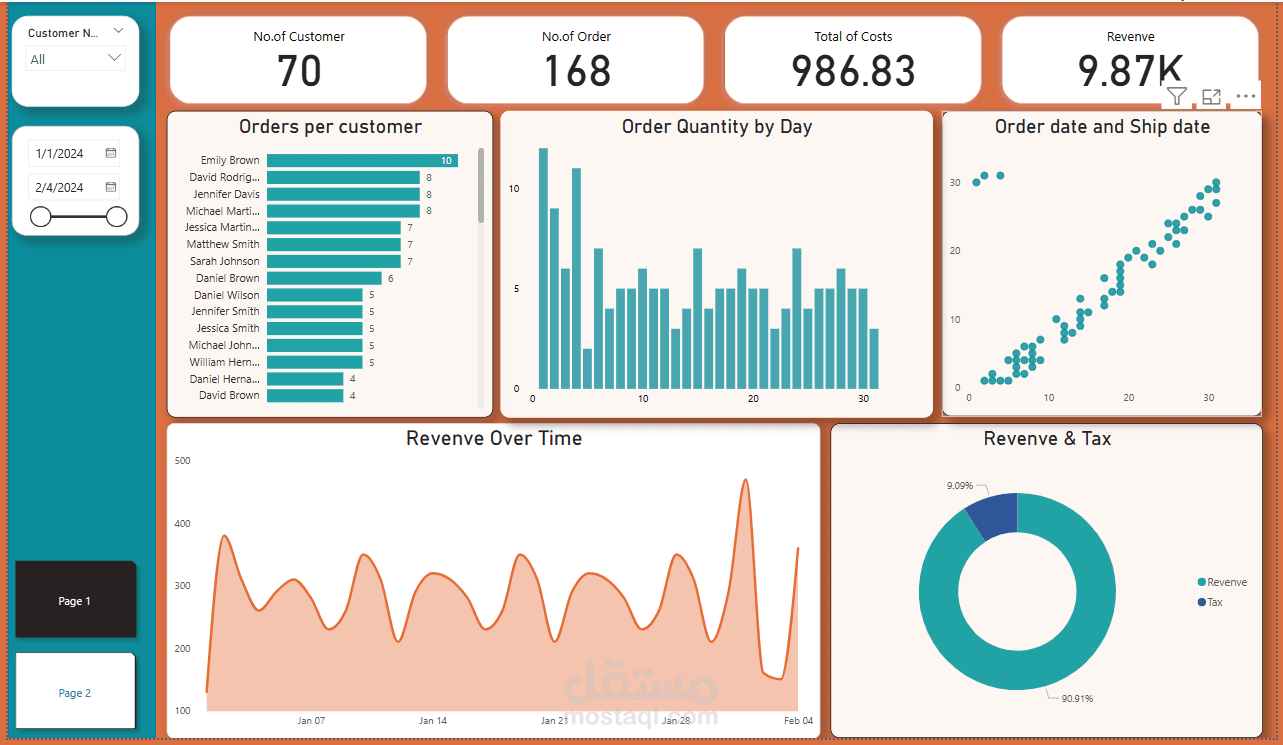Image resolution: width=1283 pixels, height=745 pixels.
Task: Expand the slicer selection list arrow
Action: (113, 58)
